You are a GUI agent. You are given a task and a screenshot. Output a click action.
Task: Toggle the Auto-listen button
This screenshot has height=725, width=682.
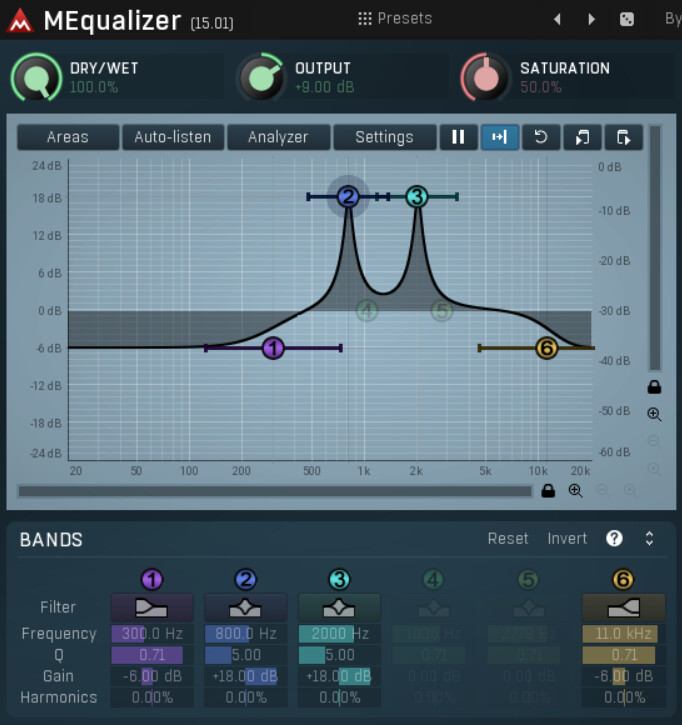click(x=173, y=137)
